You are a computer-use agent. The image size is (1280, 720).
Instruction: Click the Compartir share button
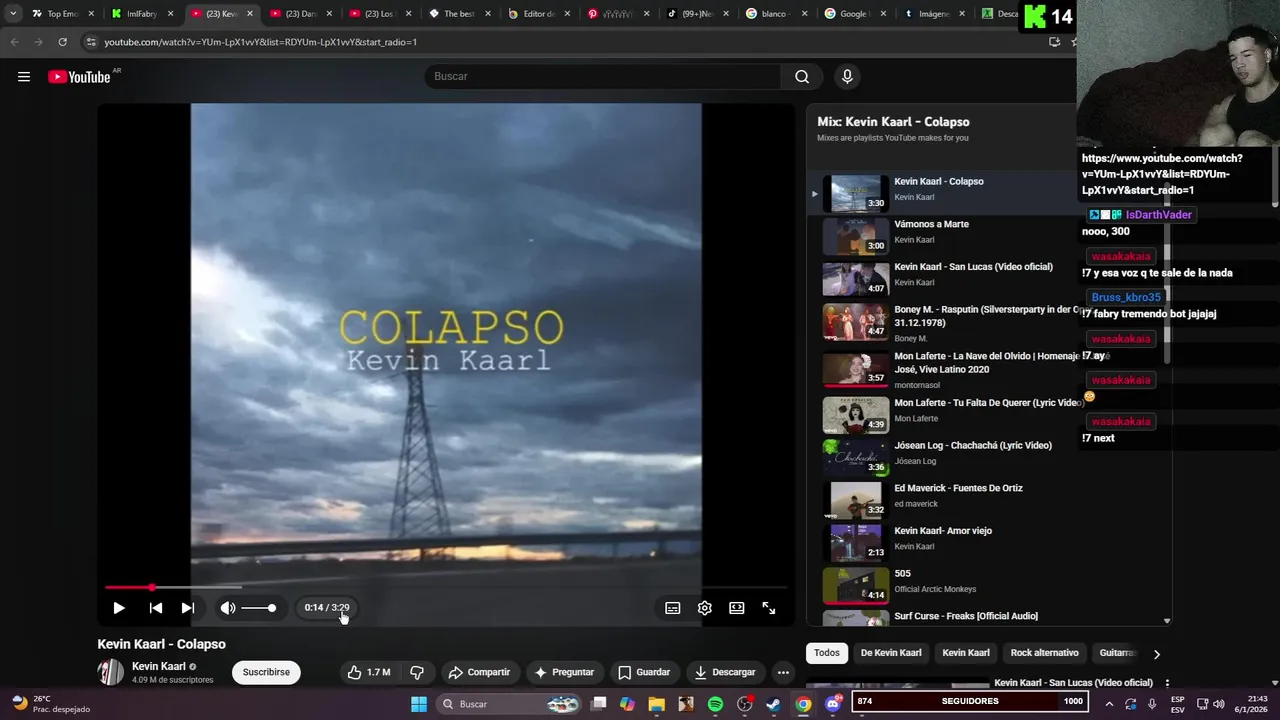(x=479, y=672)
